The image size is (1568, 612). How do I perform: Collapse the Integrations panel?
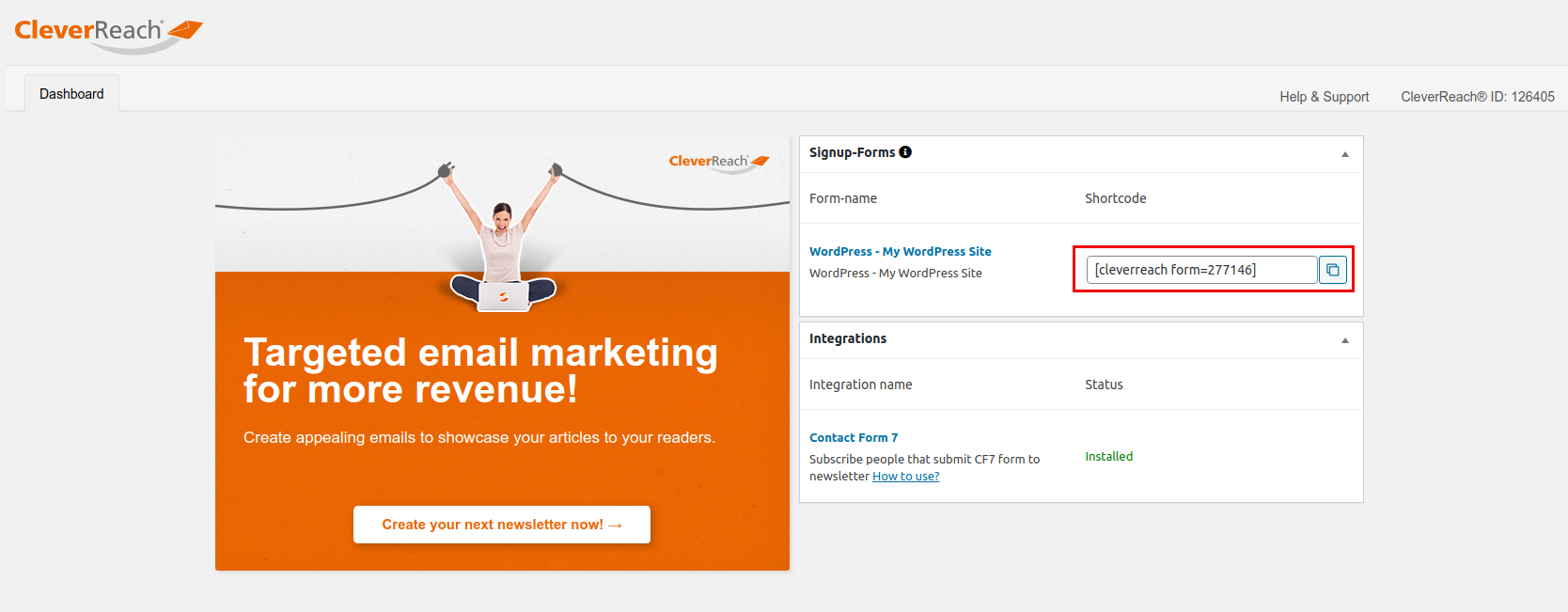pyautogui.click(x=1344, y=340)
